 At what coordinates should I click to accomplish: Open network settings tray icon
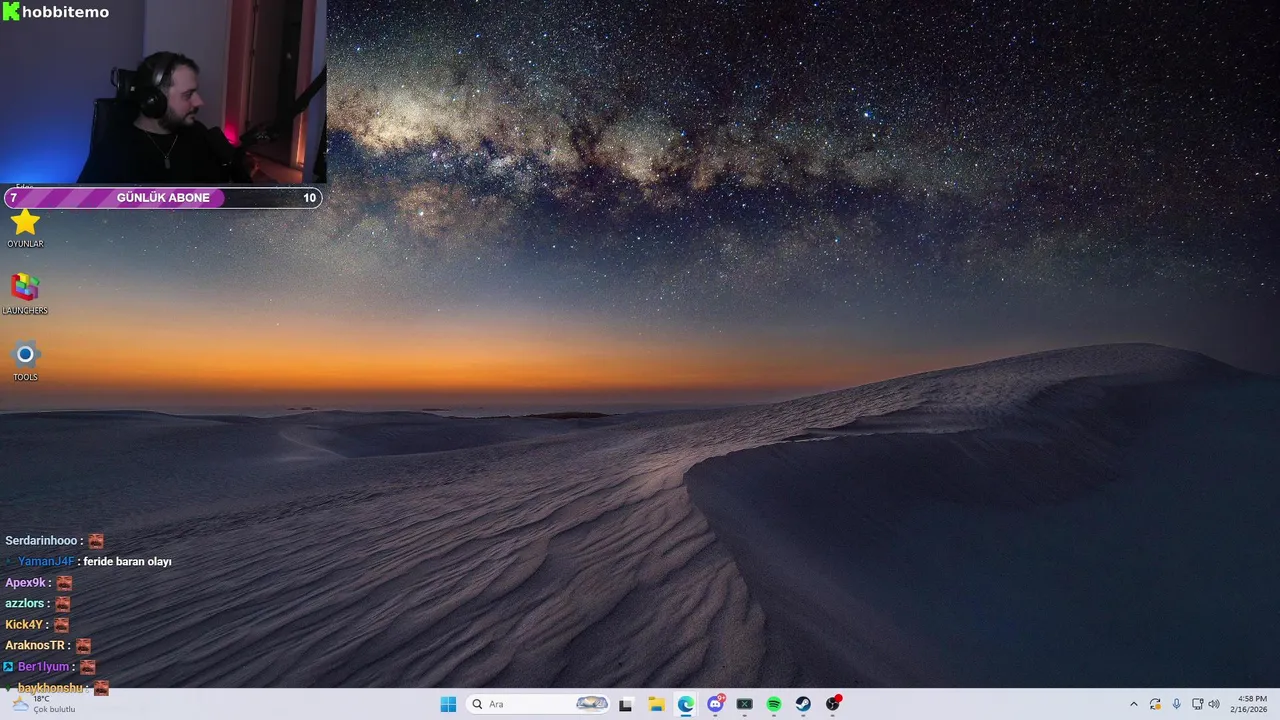point(1198,704)
